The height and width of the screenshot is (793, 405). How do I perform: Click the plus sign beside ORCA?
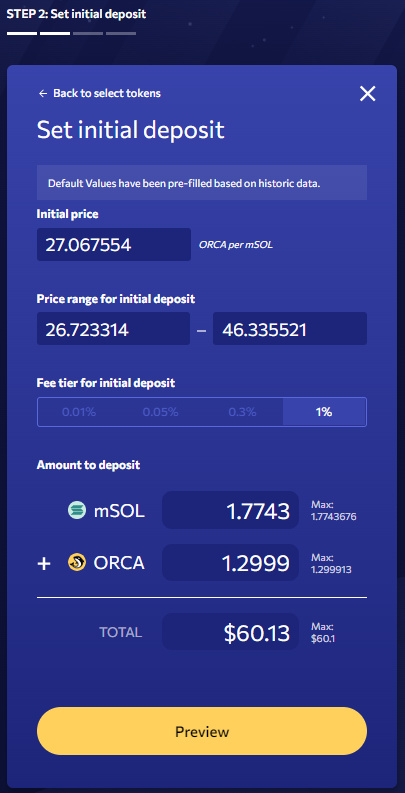pyautogui.click(x=44, y=563)
